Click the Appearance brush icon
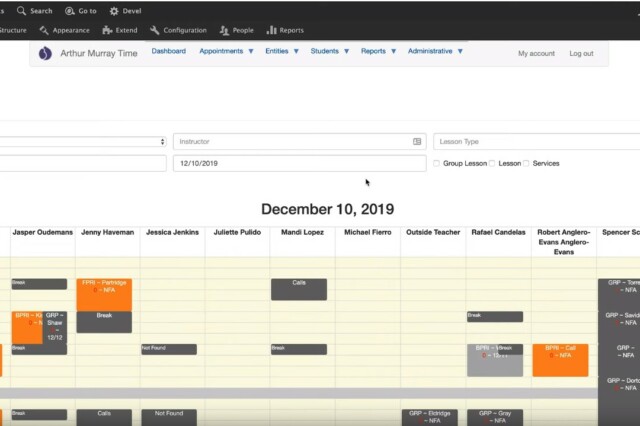 pos(44,31)
